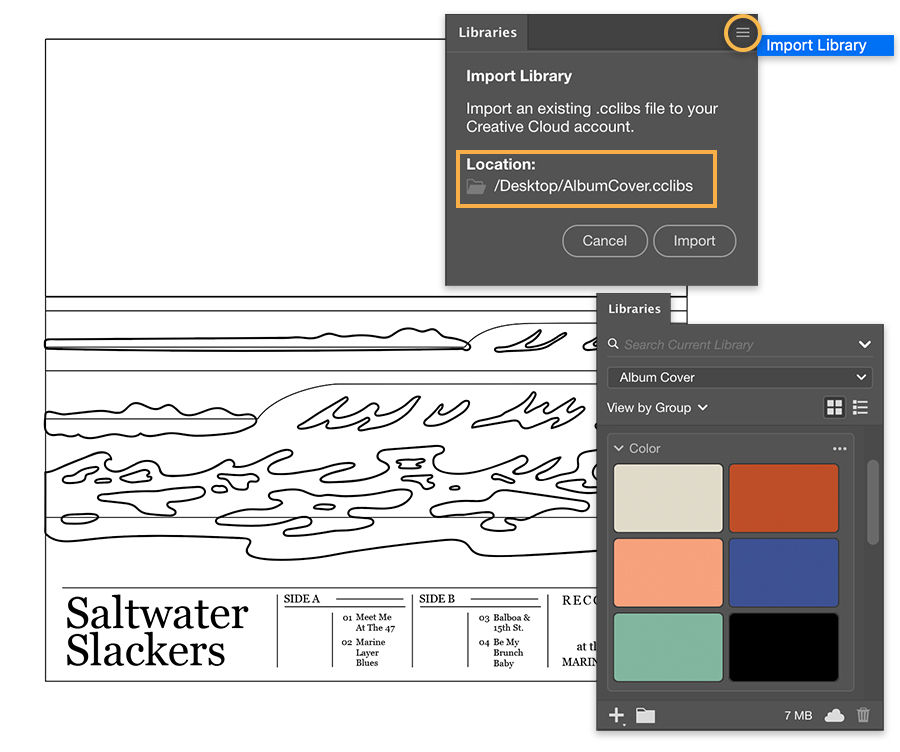
Task: Switch to list view of library items
Action: (859, 407)
